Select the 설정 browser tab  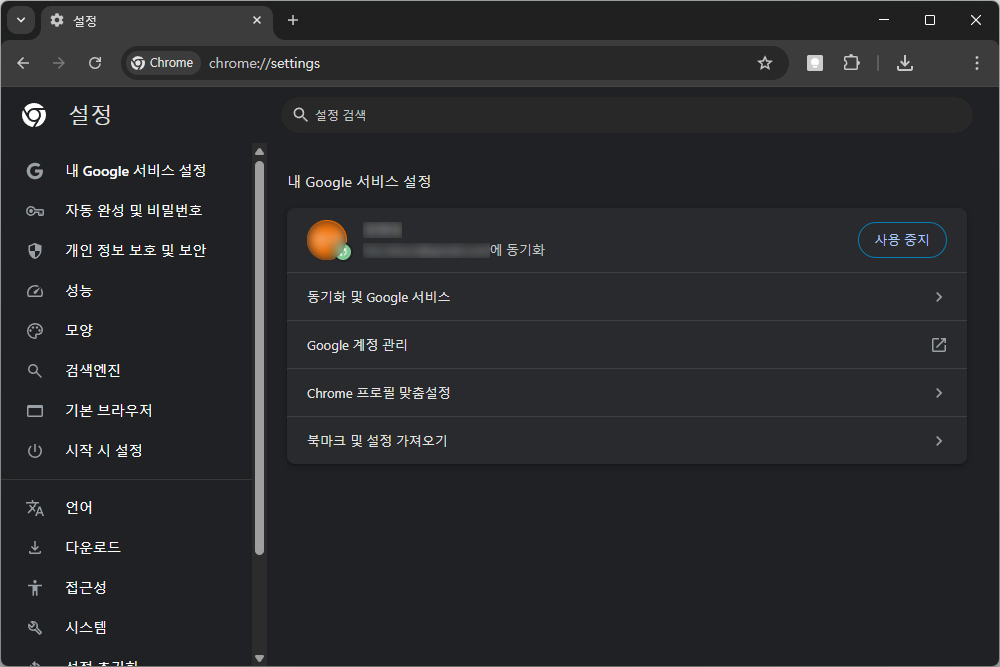157,21
